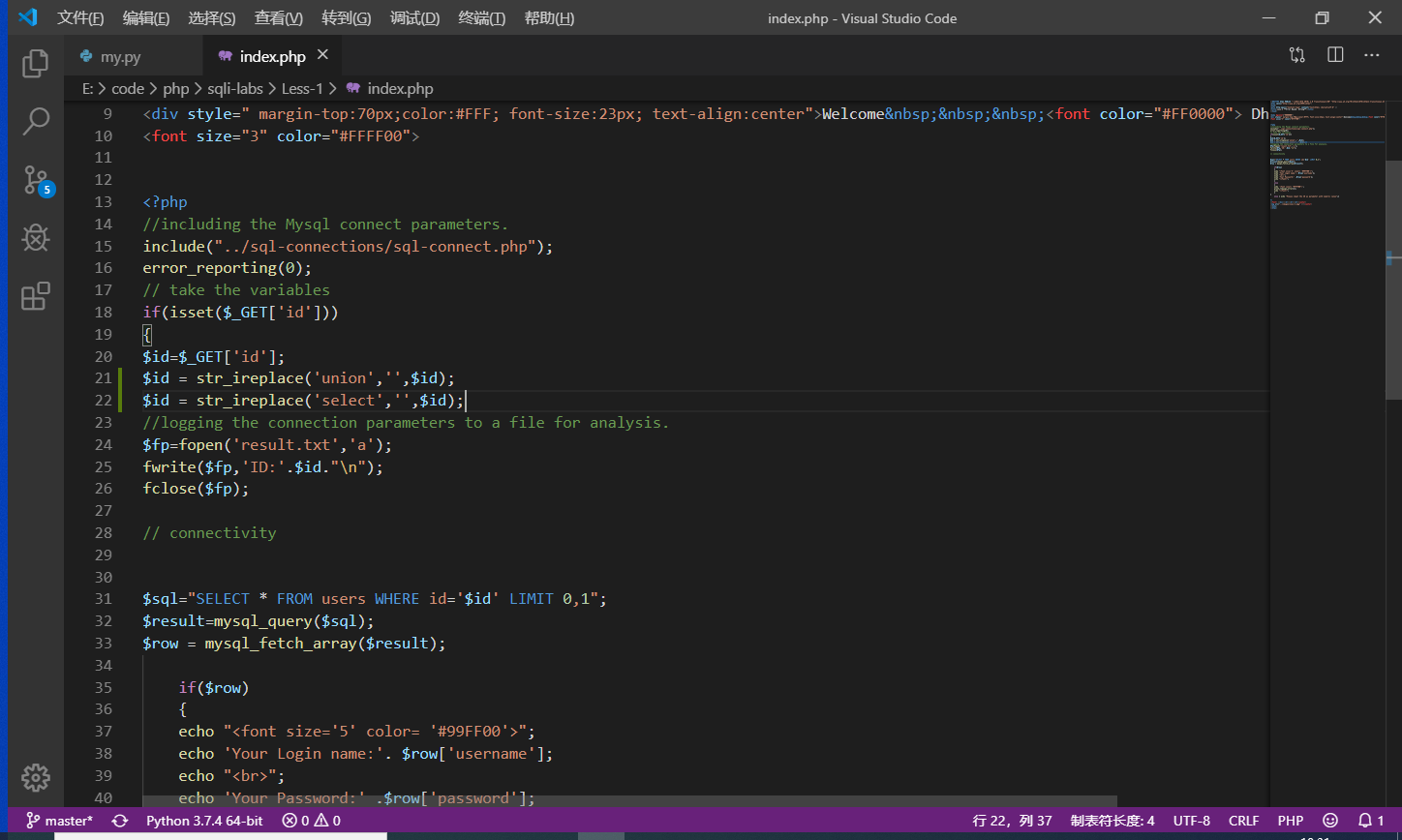The image size is (1402, 840).
Task: Select the Python 3.7.4 64-bit interpreter
Action: tap(204, 821)
